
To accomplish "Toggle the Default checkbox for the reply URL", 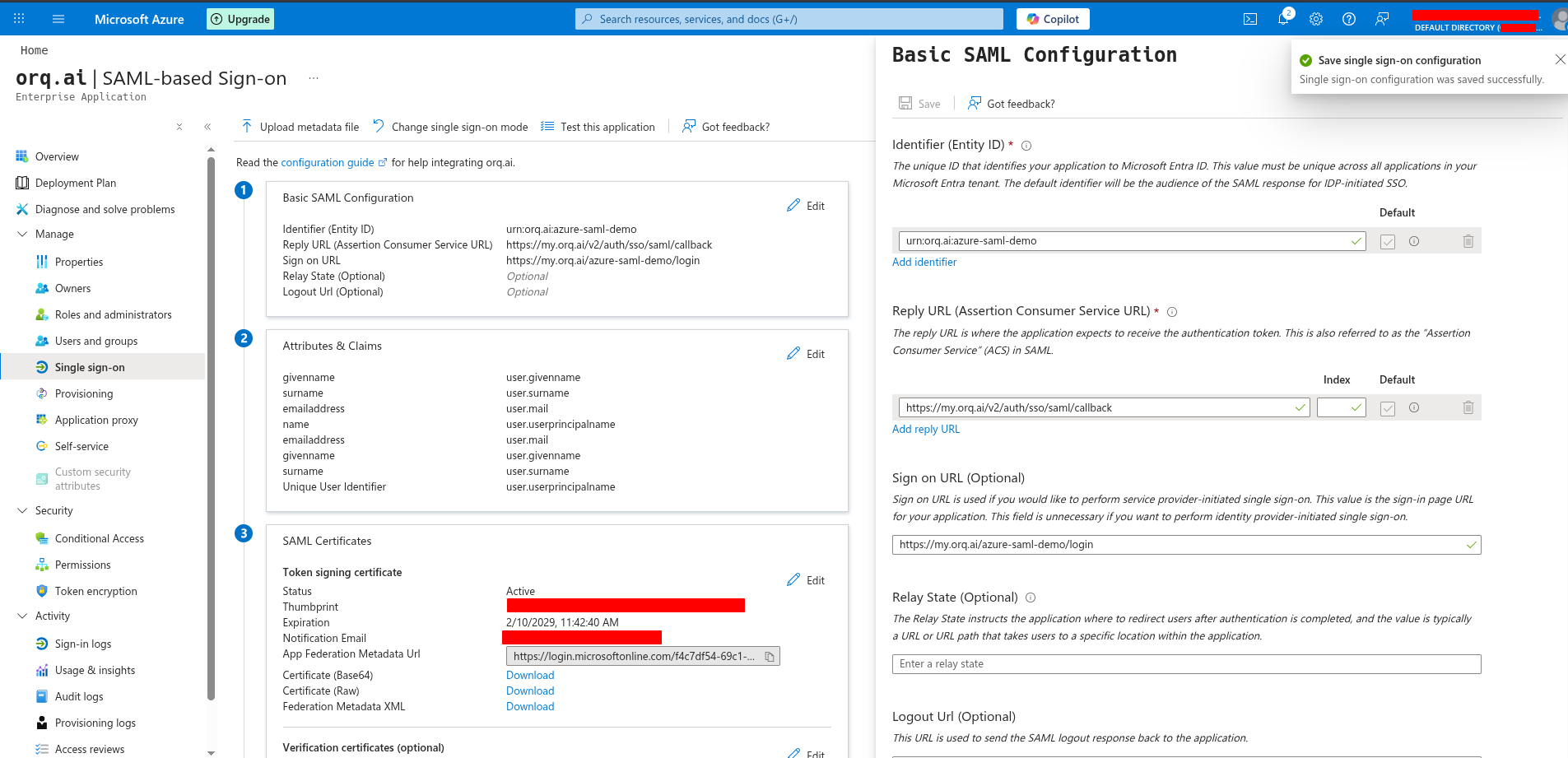I will (x=1387, y=407).
